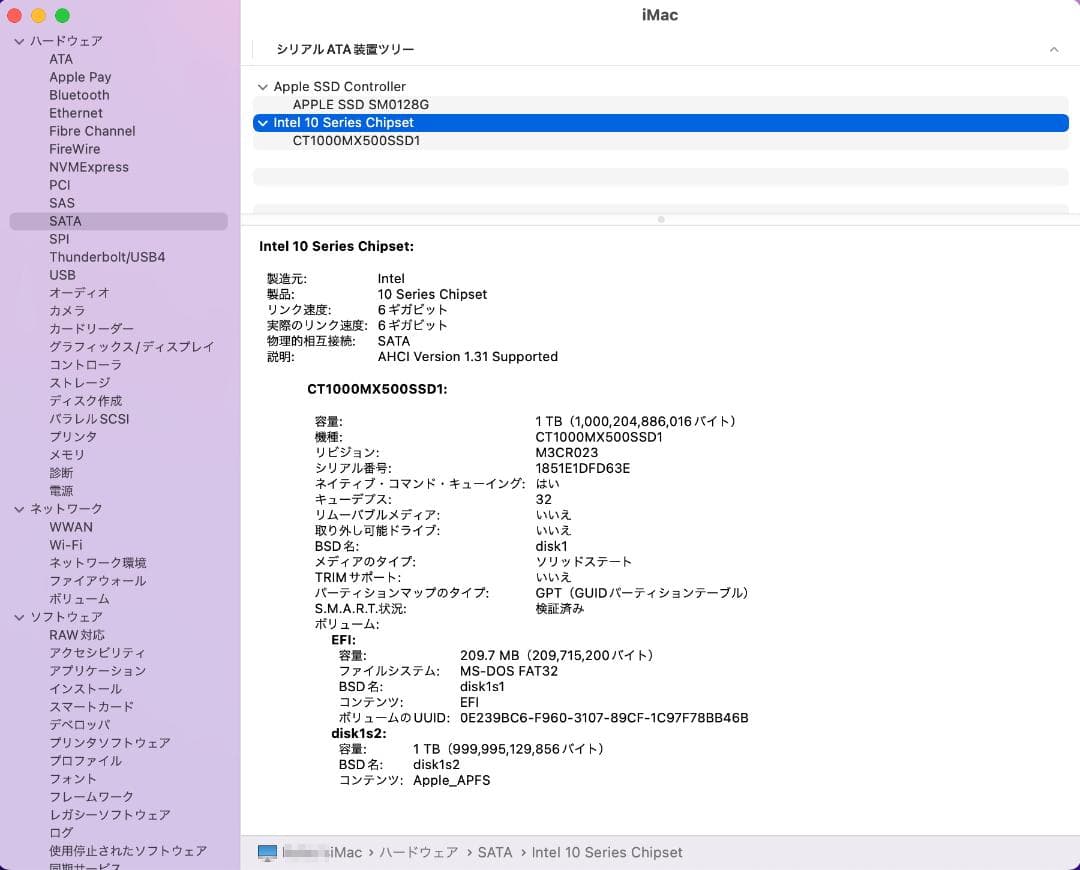Click ハードウェア in the bottom path bar

[419, 853]
